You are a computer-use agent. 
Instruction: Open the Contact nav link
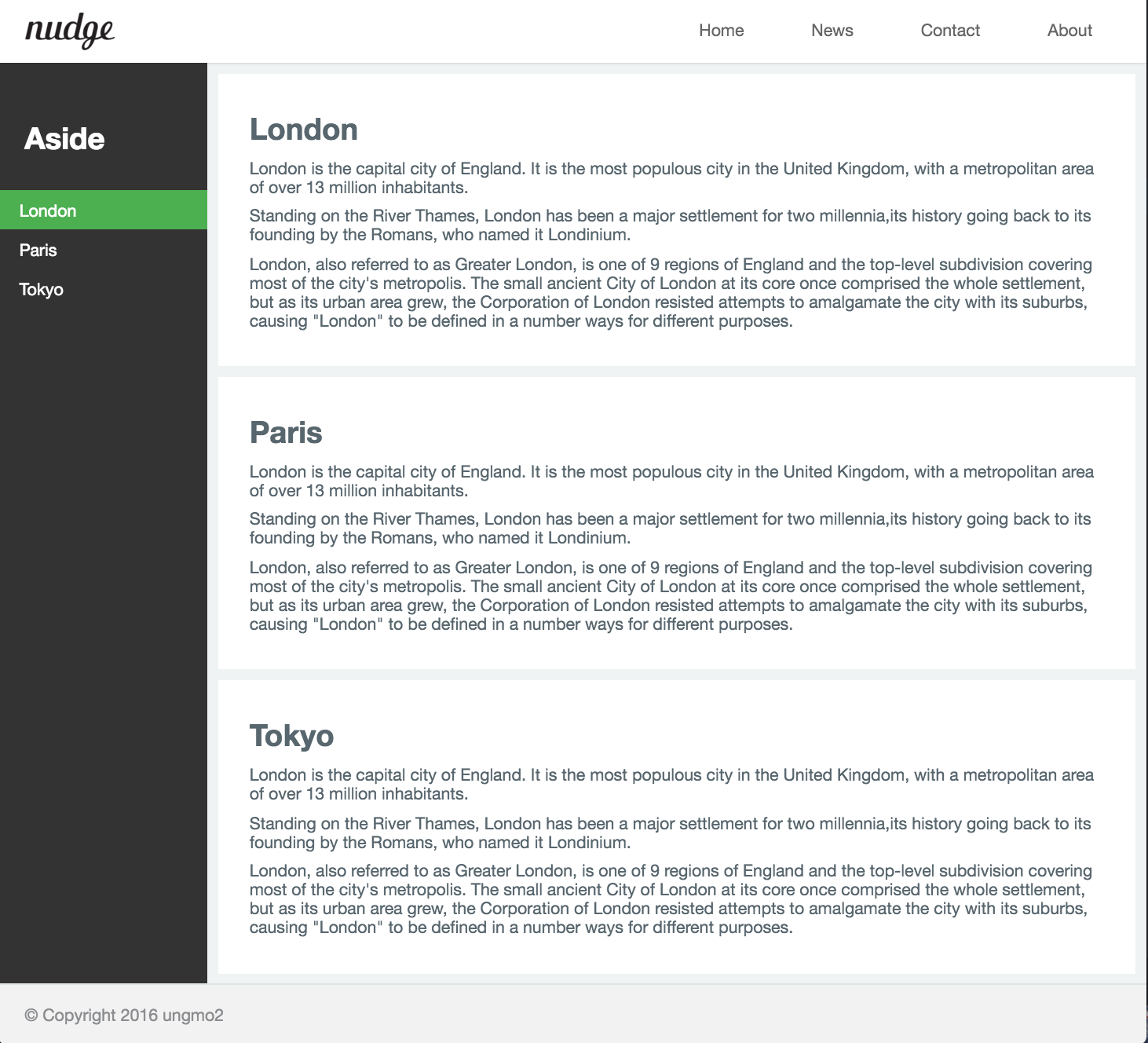[950, 31]
